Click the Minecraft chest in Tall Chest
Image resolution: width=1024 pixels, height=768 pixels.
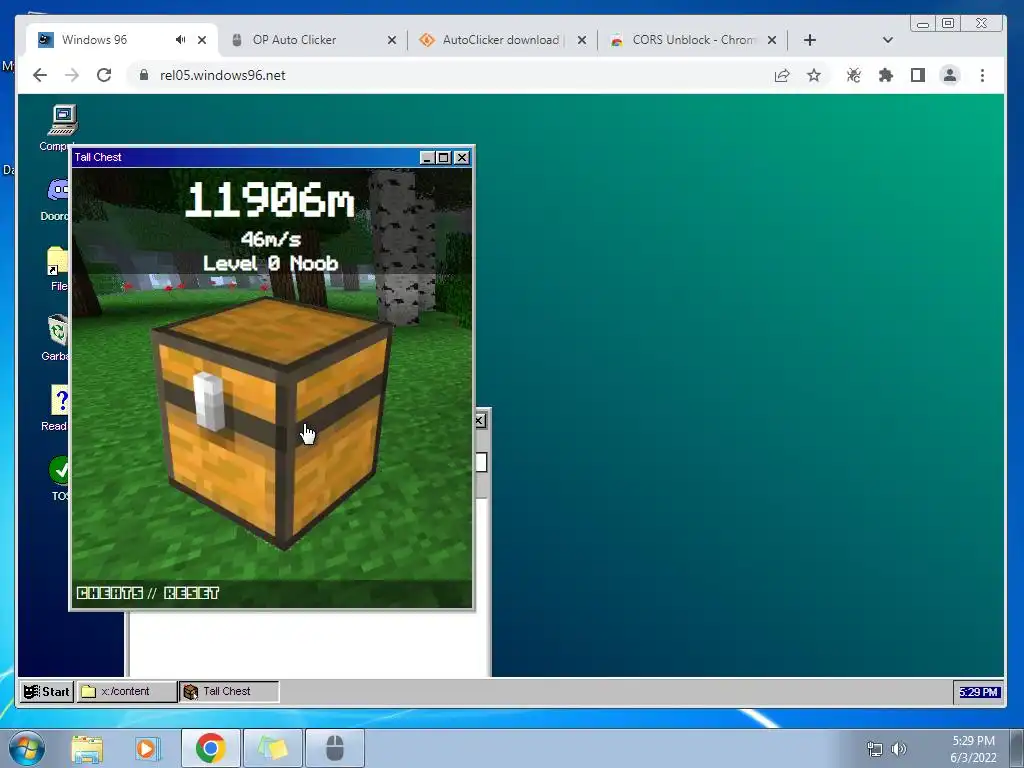coord(272,423)
